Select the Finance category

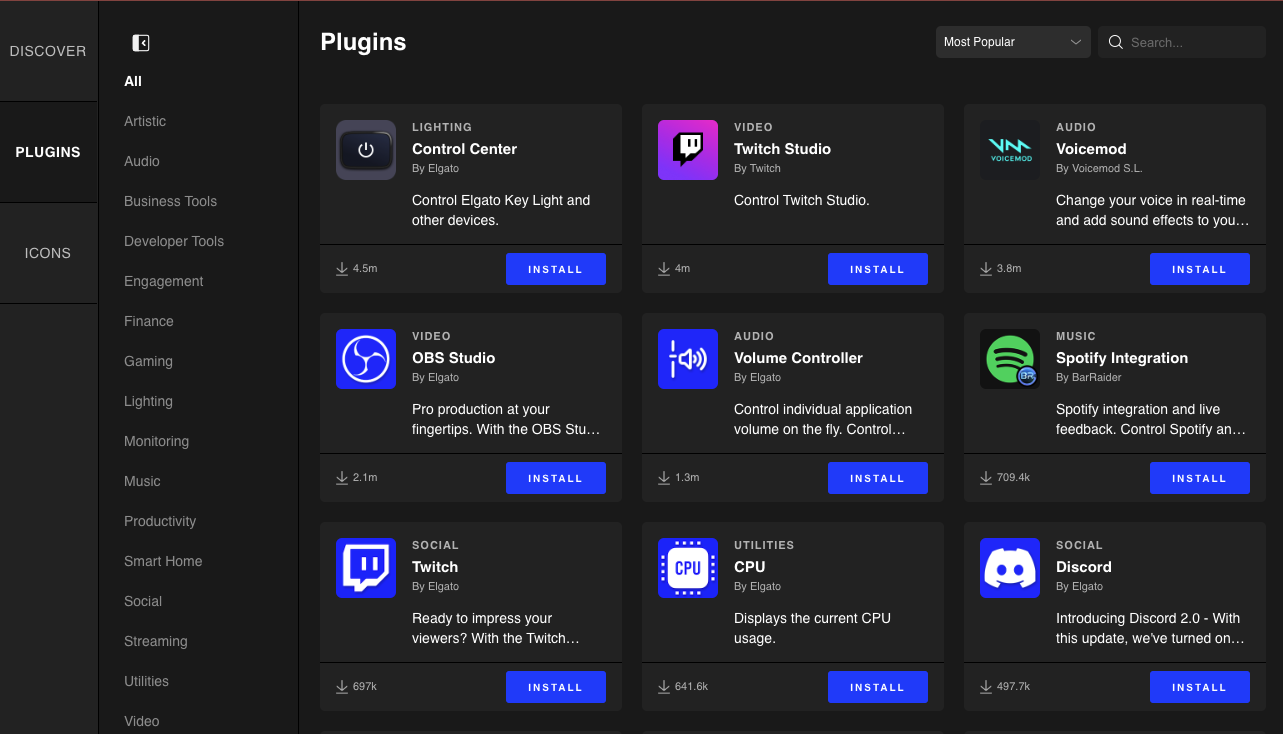click(149, 321)
